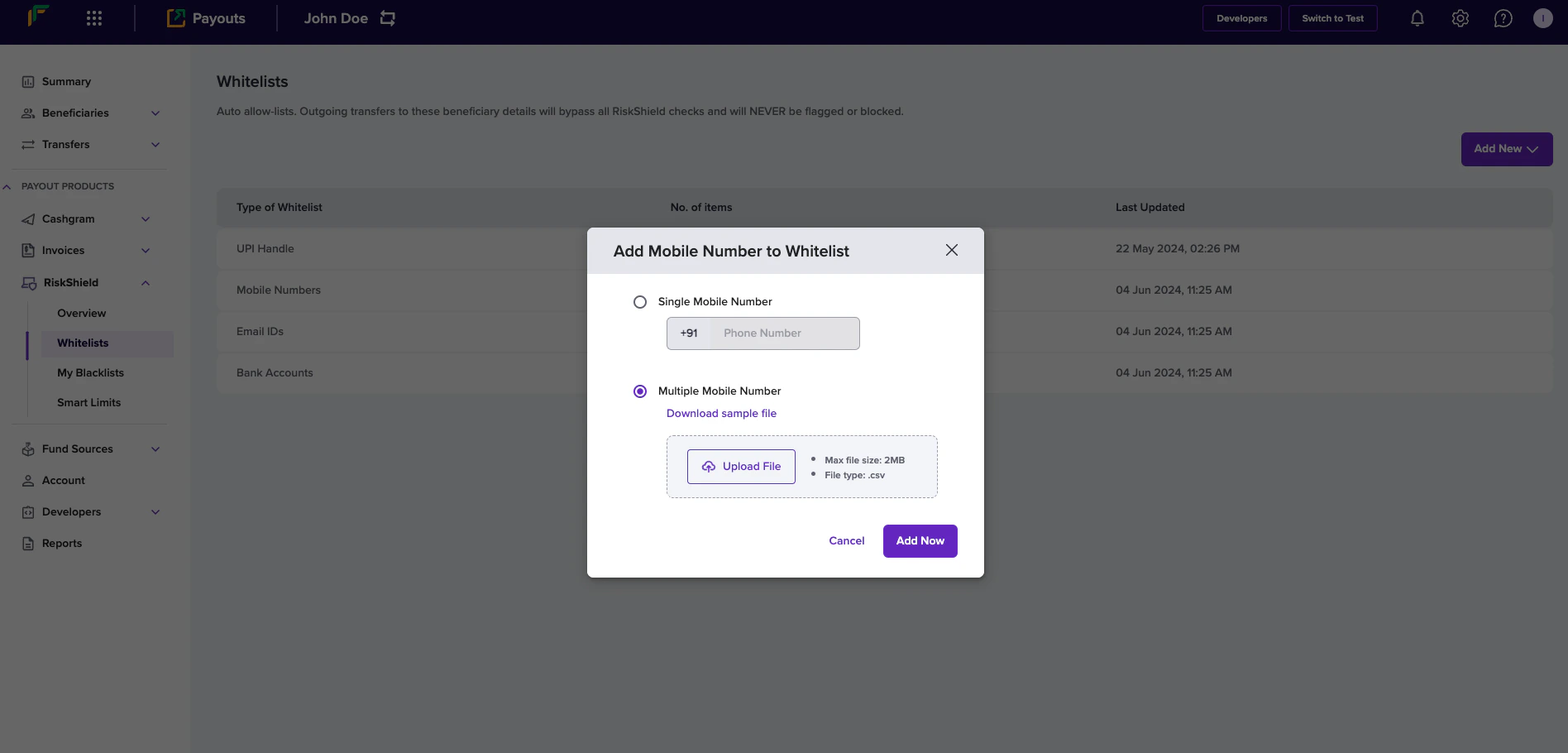Click the 22 May 2024, 02:26 PM timestamp

point(1178,249)
